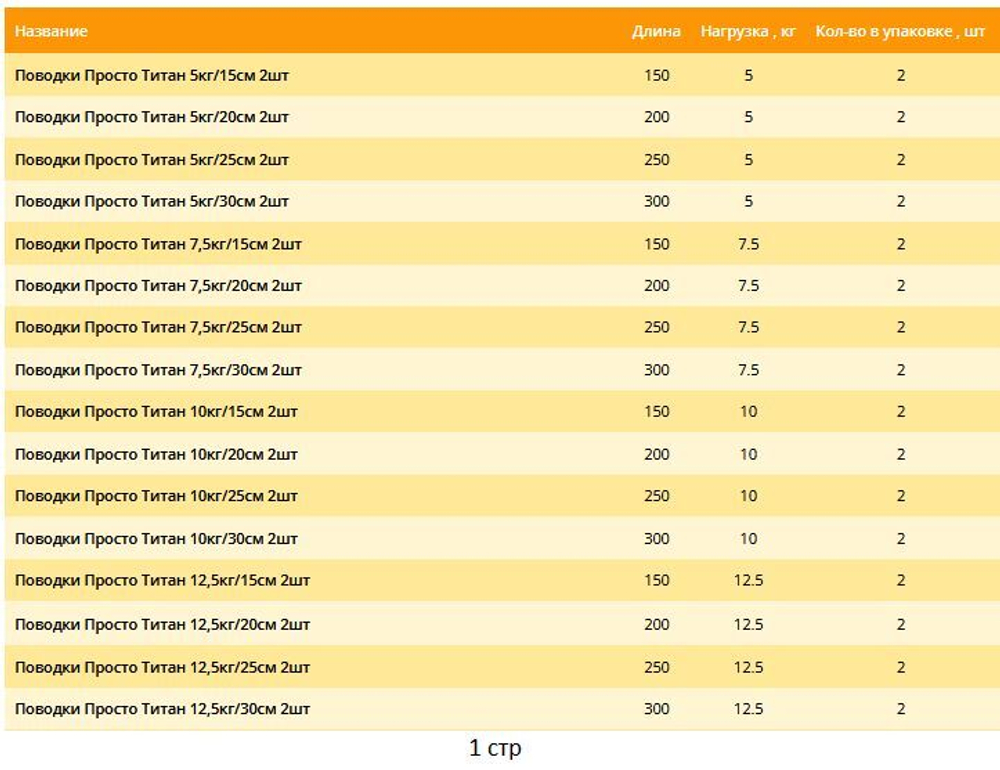
Task: Select row Поводки Просто Титан 5кг/25см 2шт
Action: (x=502, y=159)
